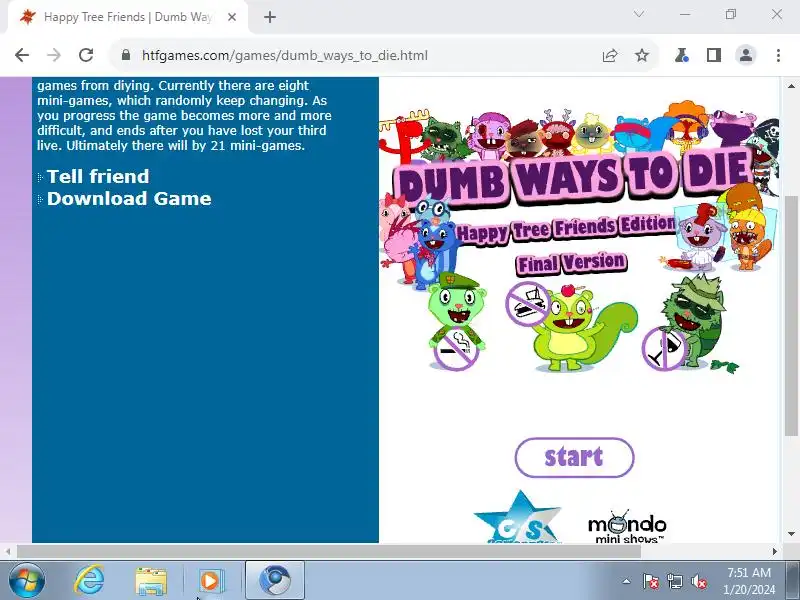Open Windows Media Player on taskbar
This screenshot has width=800, height=600.
pyautogui.click(x=210, y=581)
